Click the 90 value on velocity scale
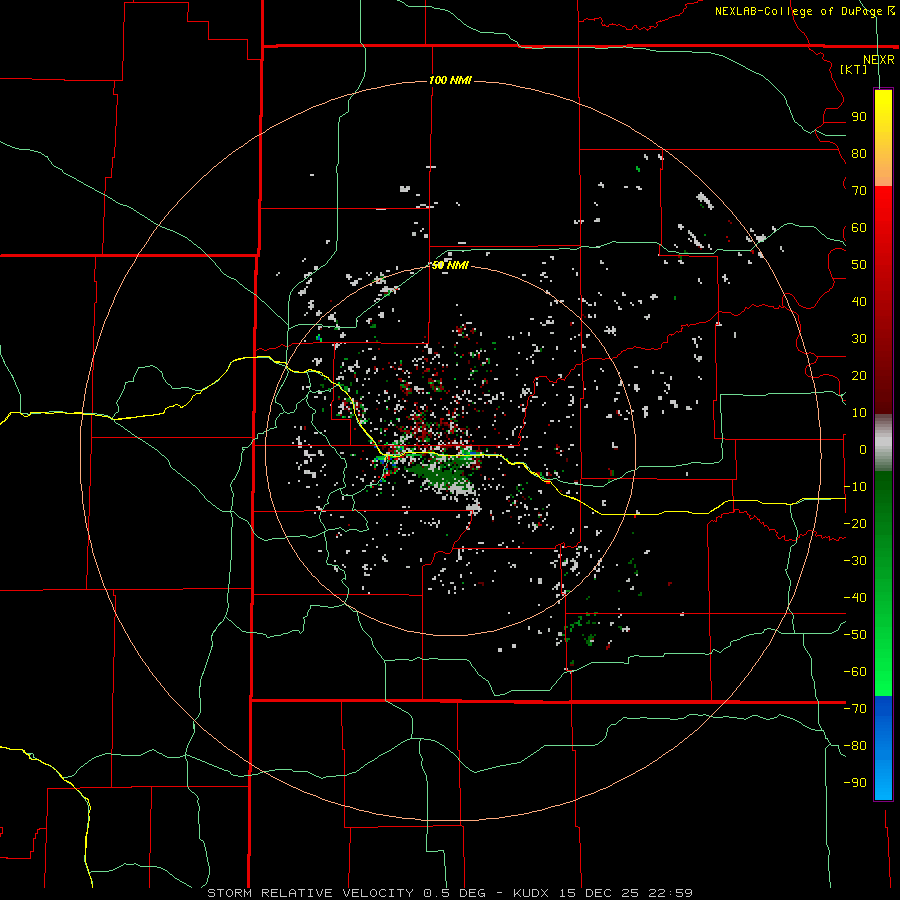This screenshot has height=900, width=900. click(859, 117)
